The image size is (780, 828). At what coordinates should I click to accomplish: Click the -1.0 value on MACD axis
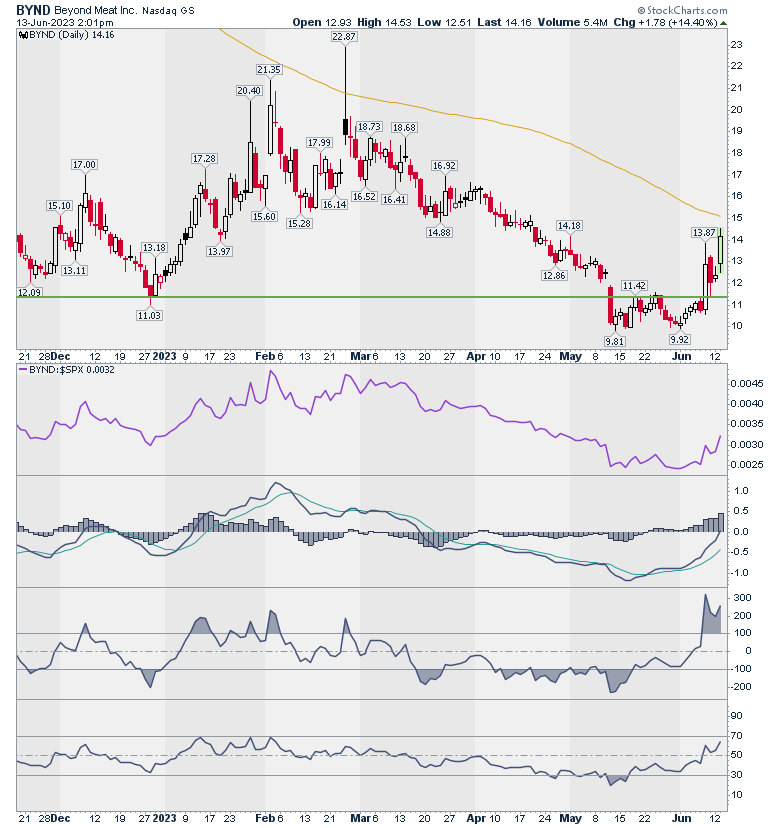click(740, 572)
